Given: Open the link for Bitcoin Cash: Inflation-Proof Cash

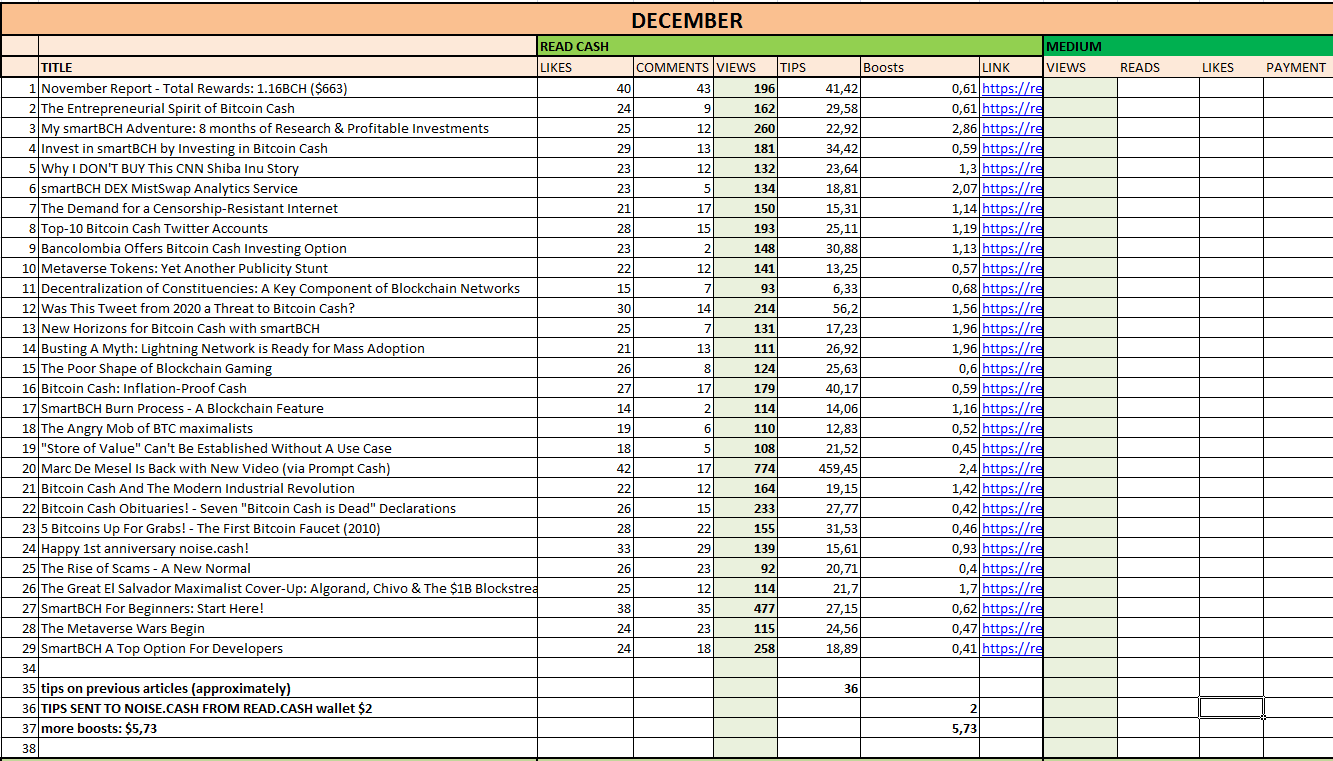Looking at the screenshot, I should click(x=1012, y=388).
